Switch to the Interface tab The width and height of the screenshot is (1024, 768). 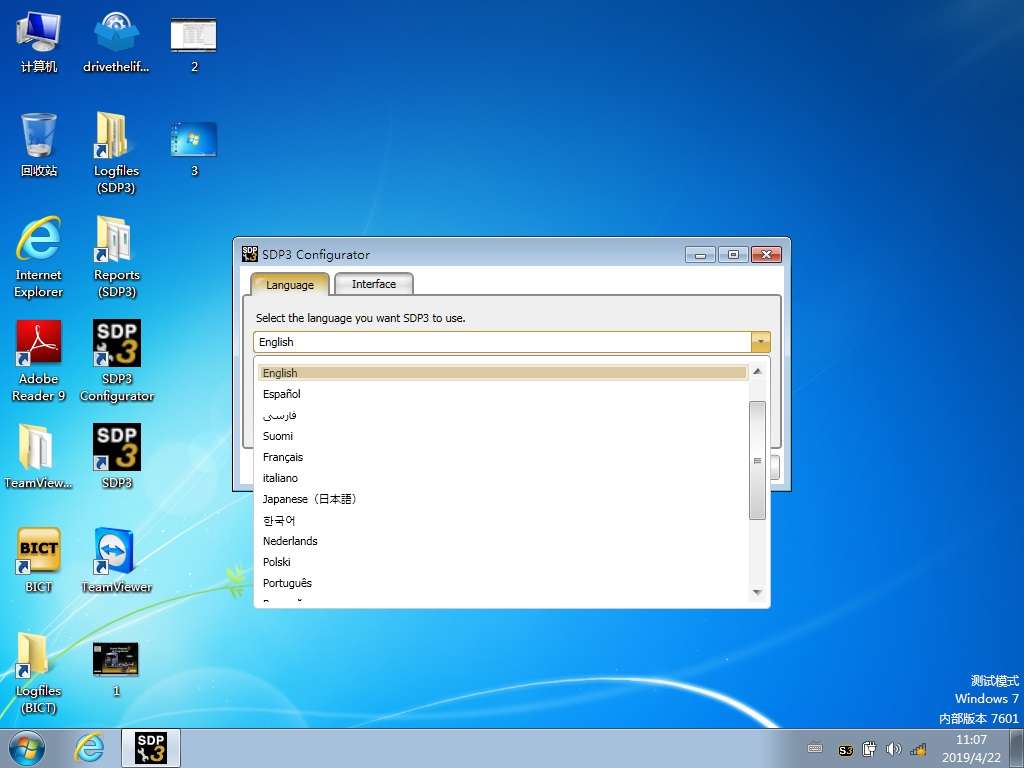coord(374,284)
